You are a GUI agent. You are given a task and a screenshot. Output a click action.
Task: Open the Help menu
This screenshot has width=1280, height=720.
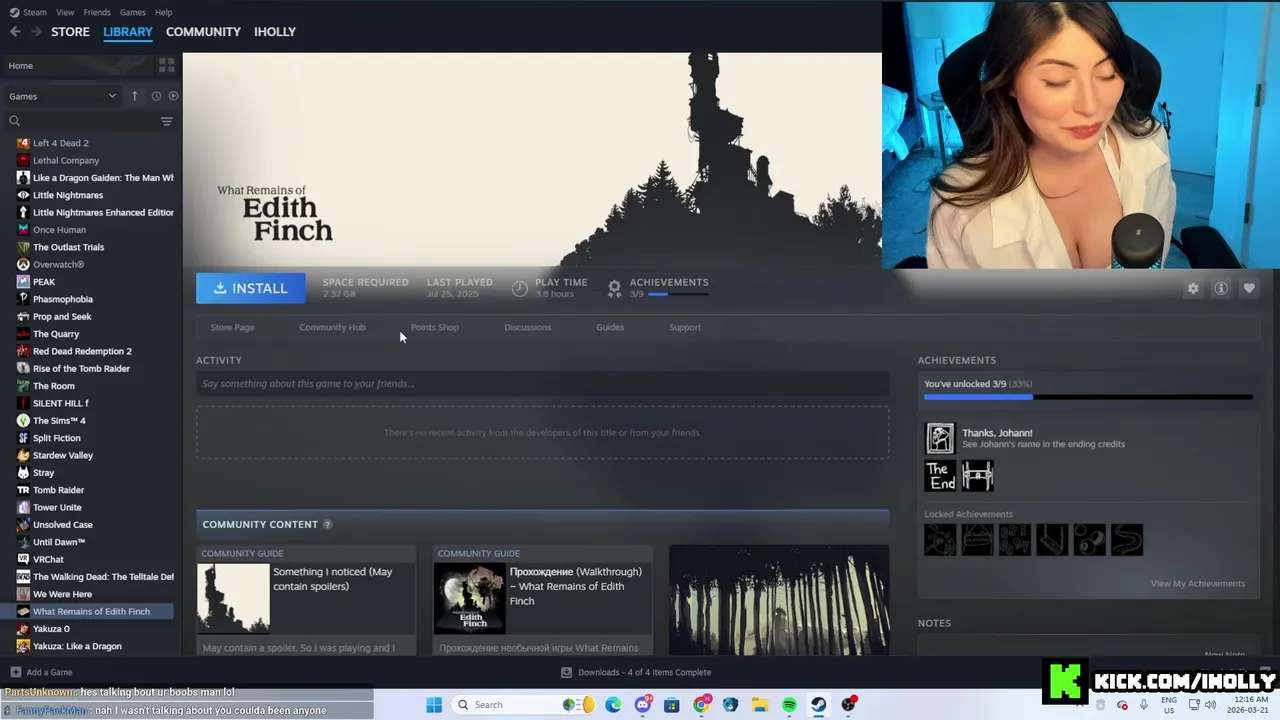click(x=164, y=12)
